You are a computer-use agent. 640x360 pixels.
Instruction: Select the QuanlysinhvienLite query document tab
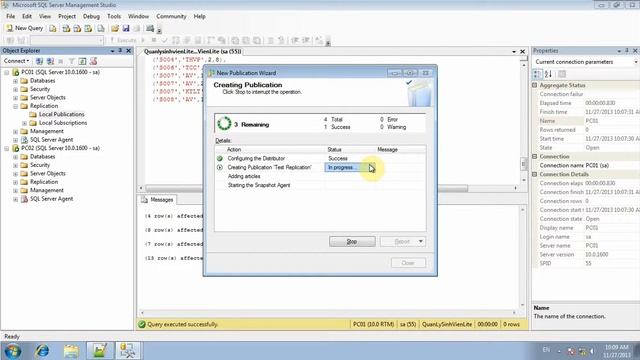tap(193, 51)
